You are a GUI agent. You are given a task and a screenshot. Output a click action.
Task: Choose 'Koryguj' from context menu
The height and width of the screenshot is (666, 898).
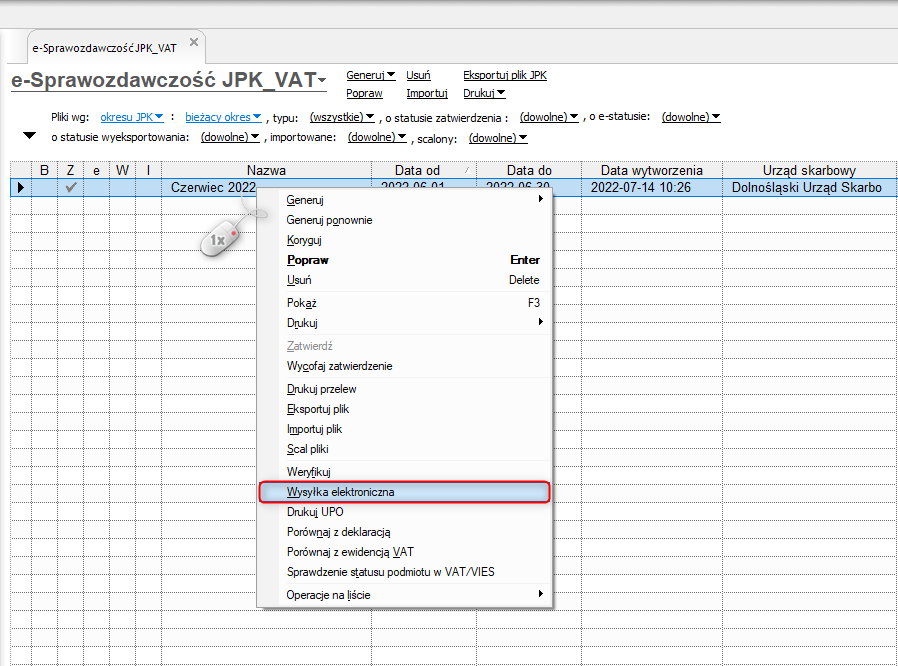tap(404, 240)
